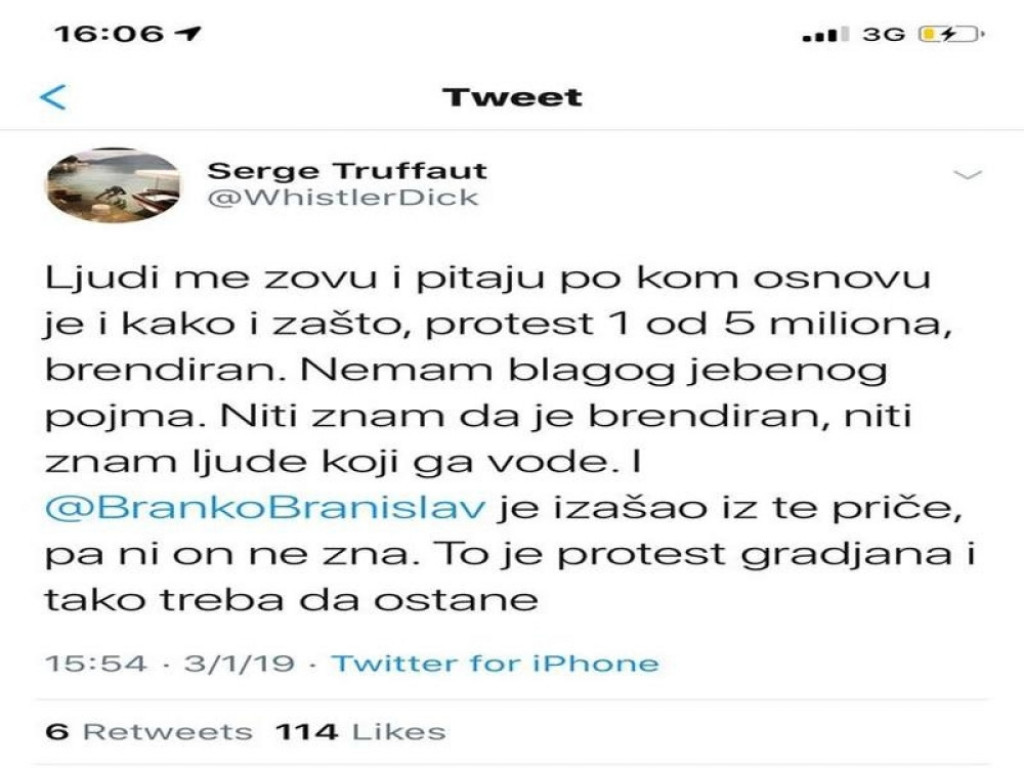Tap the 16:06 status bar clock
The width and height of the screenshot is (1024, 768).
click(108, 33)
